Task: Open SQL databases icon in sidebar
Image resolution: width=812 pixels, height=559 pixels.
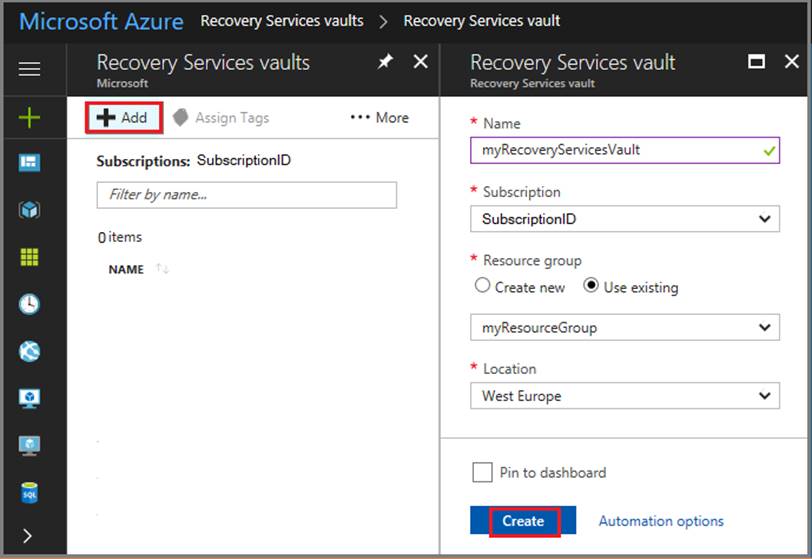Action: coord(29,492)
